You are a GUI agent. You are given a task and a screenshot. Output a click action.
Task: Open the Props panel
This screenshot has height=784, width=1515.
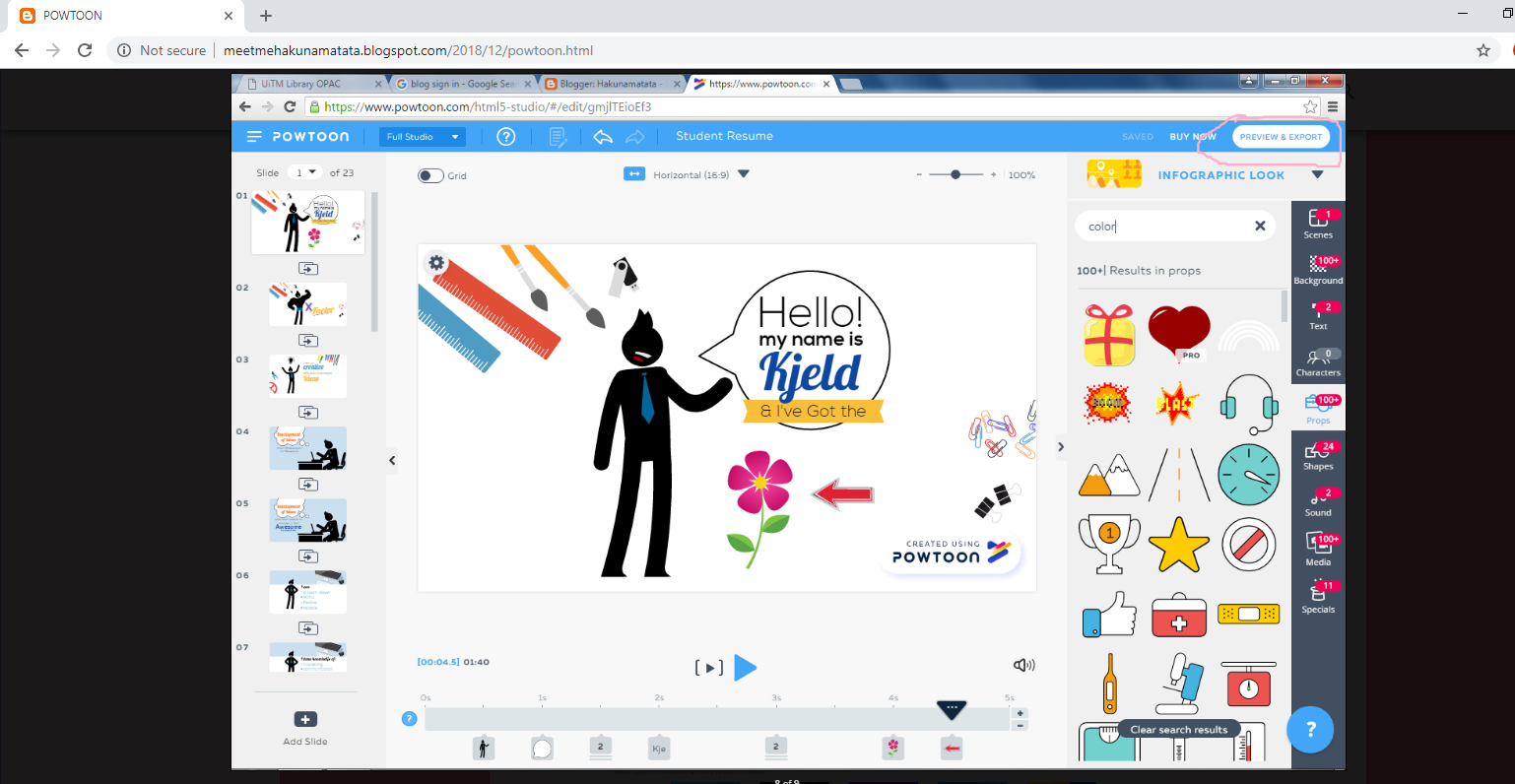(x=1318, y=409)
